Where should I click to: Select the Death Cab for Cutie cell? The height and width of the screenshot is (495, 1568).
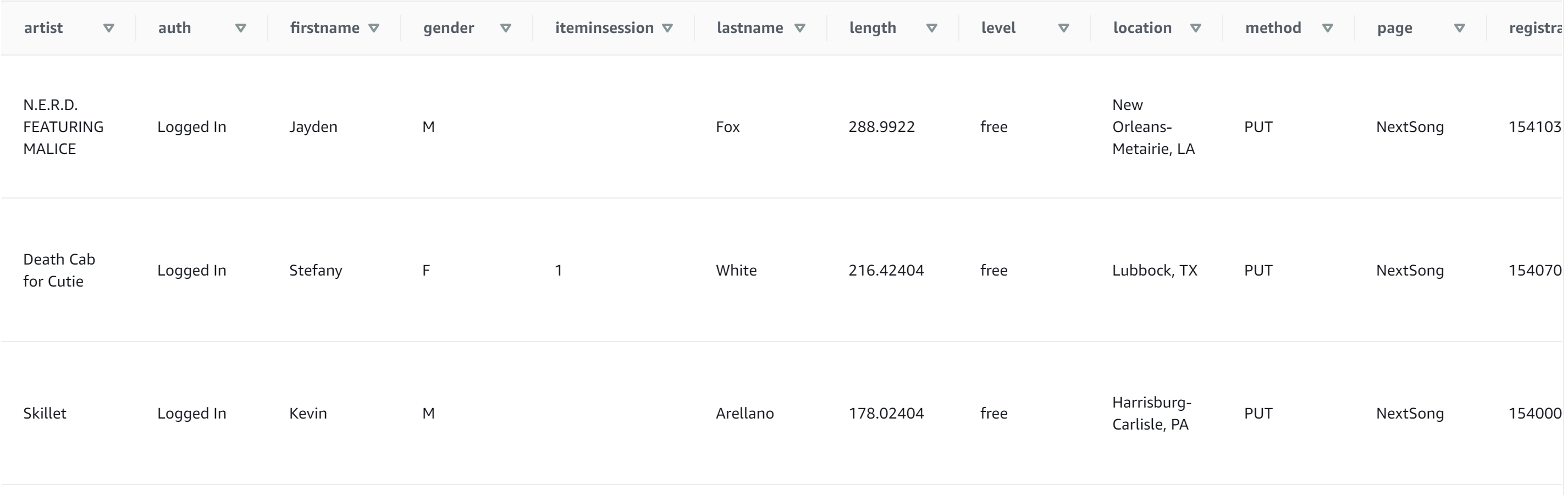tap(59, 269)
